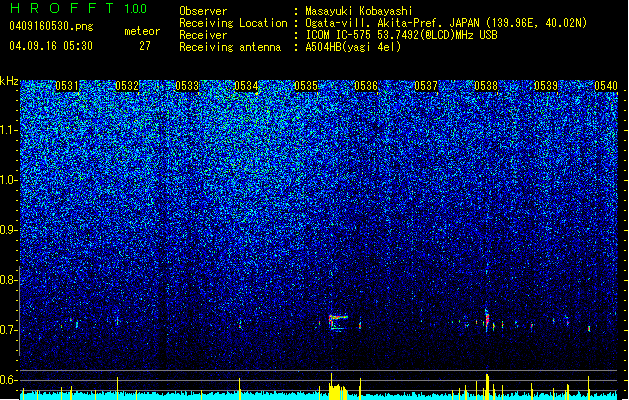Click the meteor label text
The image size is (629, 400).
tap(142, 31)
